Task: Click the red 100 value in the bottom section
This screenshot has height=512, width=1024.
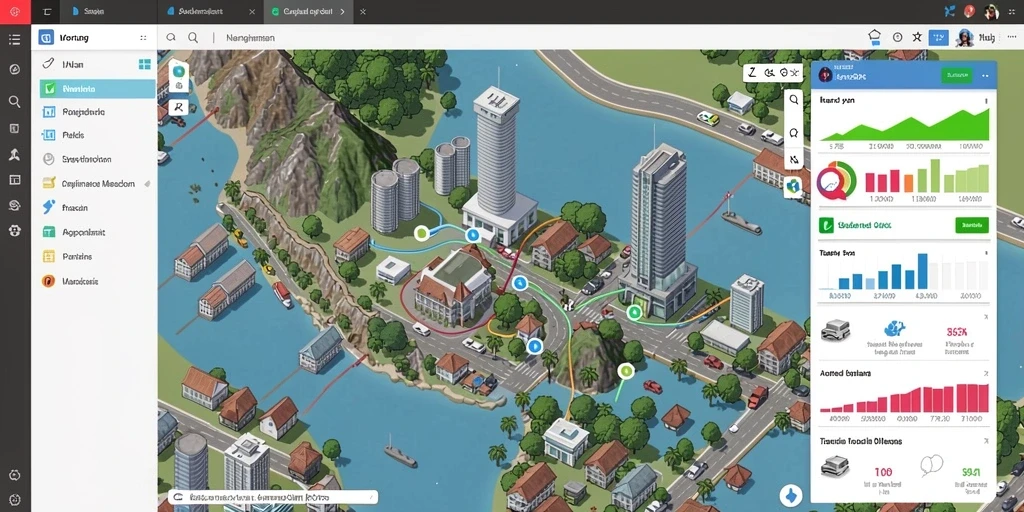Action: pos(883,471)
